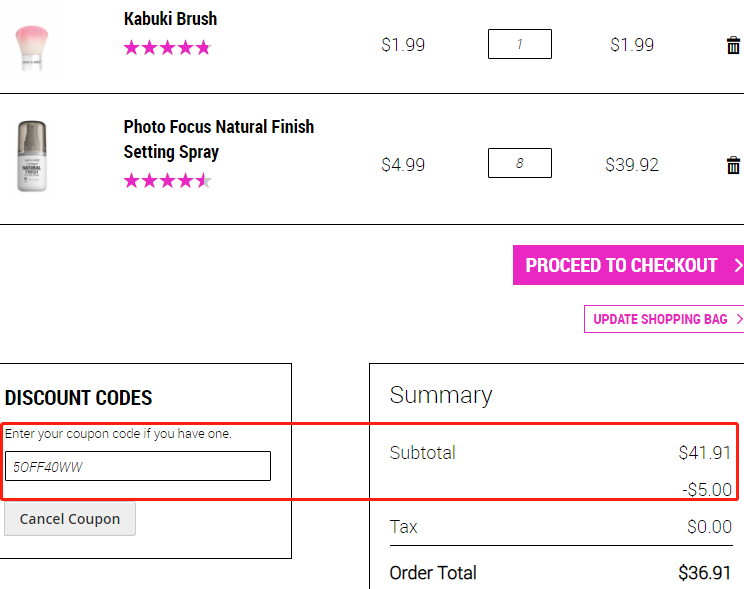Click the Proceed to Checkout arrow chevron
Viewport: 744px width, 589px height.
coord(738,265)
